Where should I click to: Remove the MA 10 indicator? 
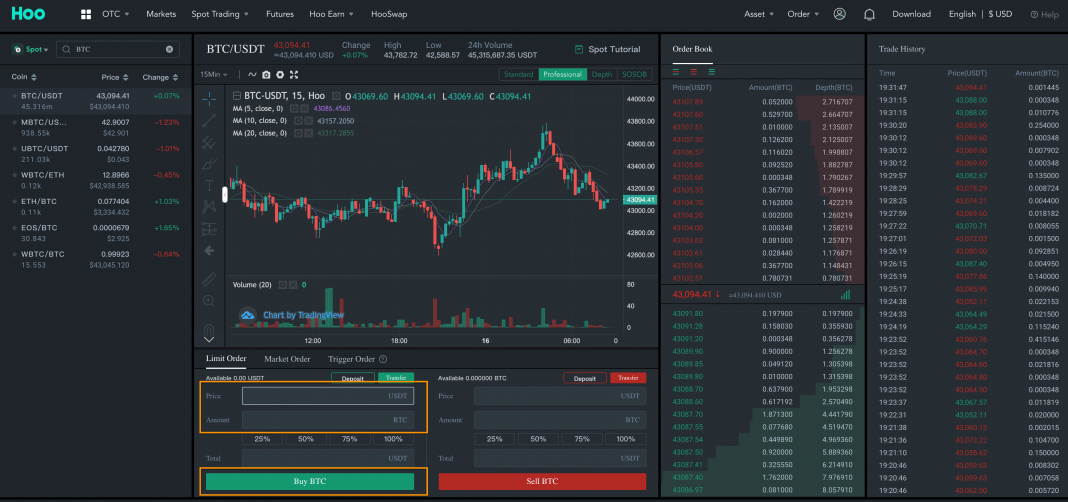click(x=308, y=121)
